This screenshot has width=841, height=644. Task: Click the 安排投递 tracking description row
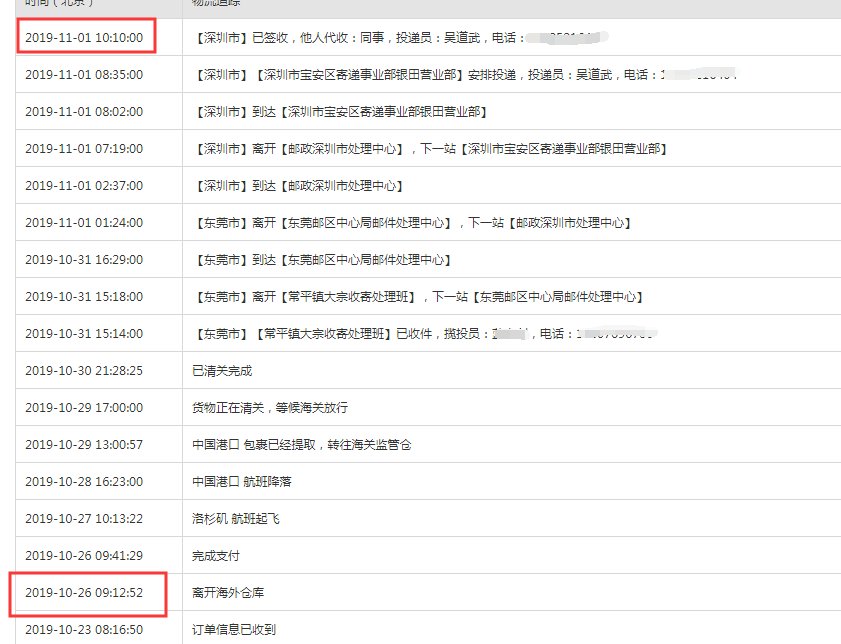coord(465,75)
